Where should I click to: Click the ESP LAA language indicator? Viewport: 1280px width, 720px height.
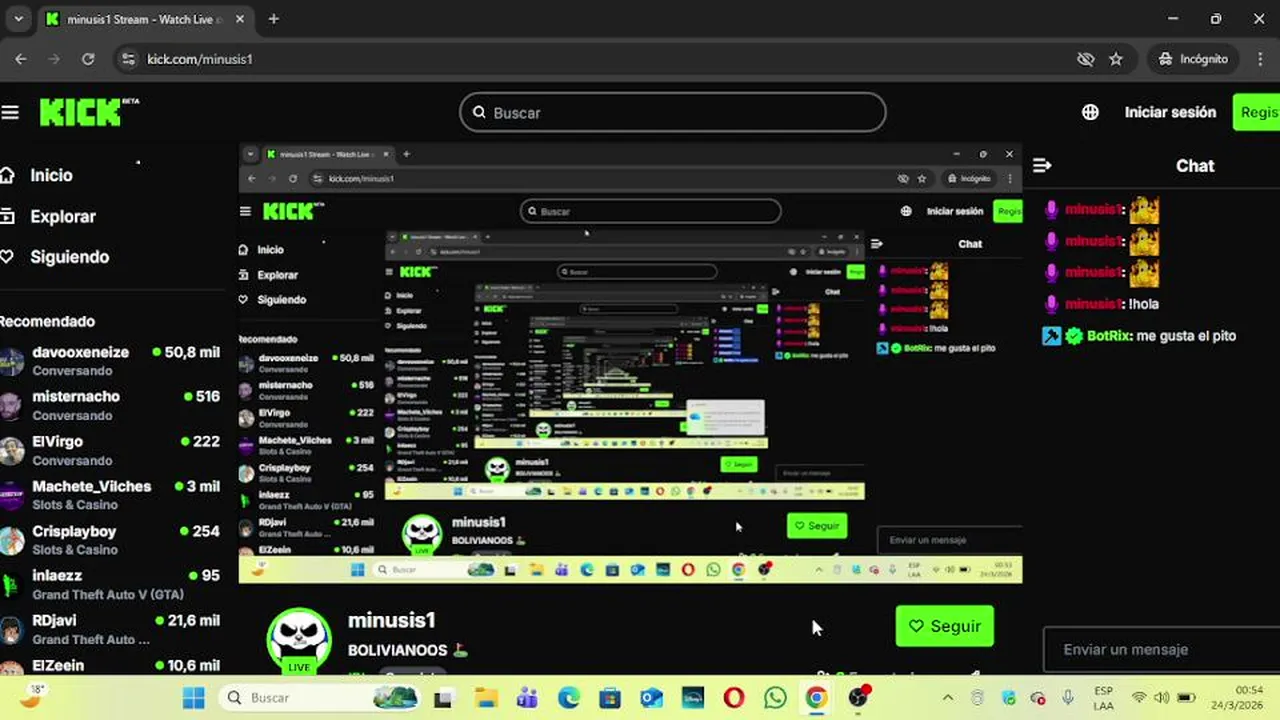point(1103,697)
